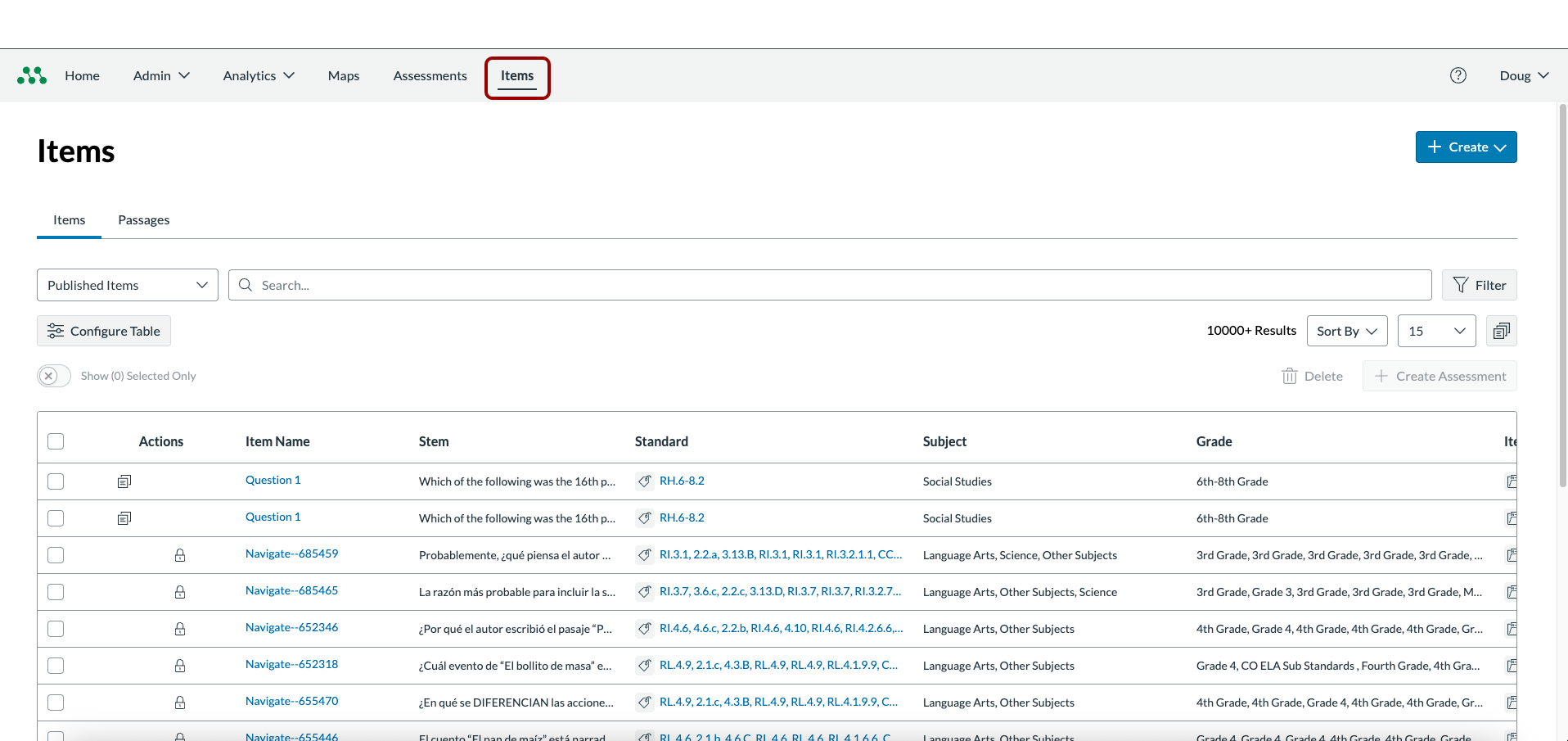Image resolution: width=1568 pixels, height=741 pixels.
Task: Click the stem '¿Por qué el autor escribió el pasaje'
Action: [x=516, y=629]
